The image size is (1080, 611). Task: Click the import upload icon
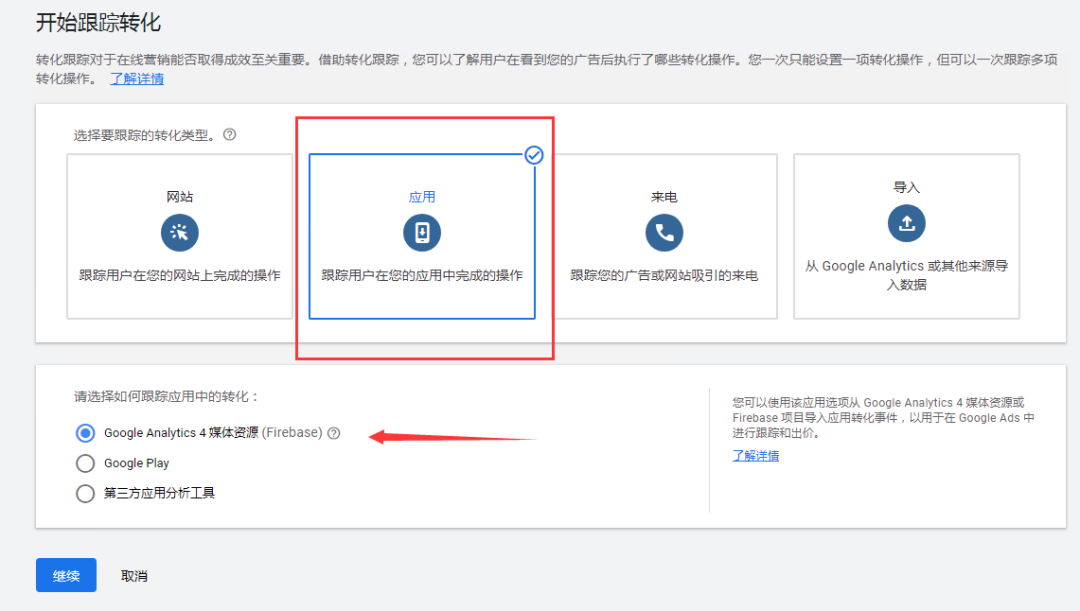(x=906, y=223)
